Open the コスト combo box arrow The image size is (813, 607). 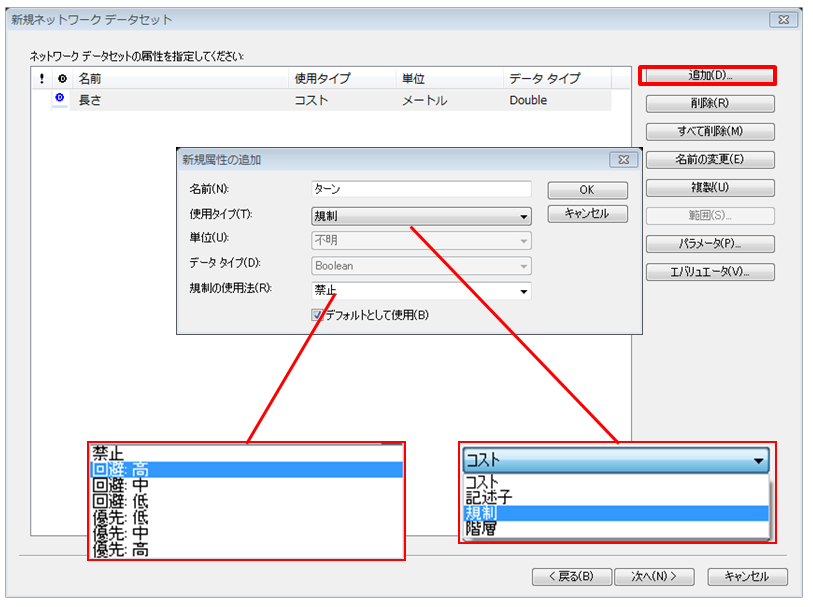click(759, 461)
